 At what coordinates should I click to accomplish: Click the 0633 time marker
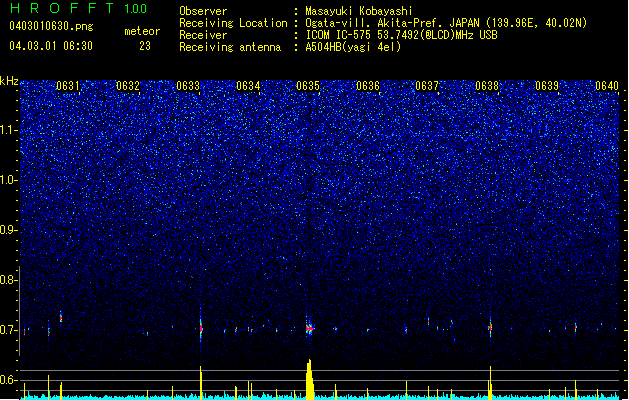[188, 85]
